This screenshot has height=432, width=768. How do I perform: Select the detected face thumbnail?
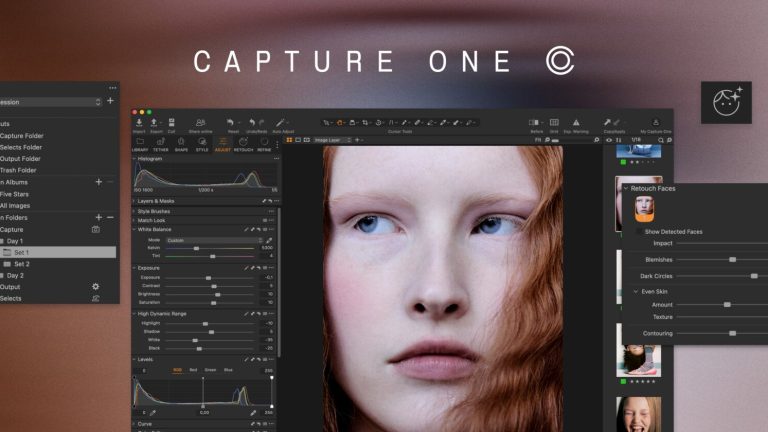point(644,209)
